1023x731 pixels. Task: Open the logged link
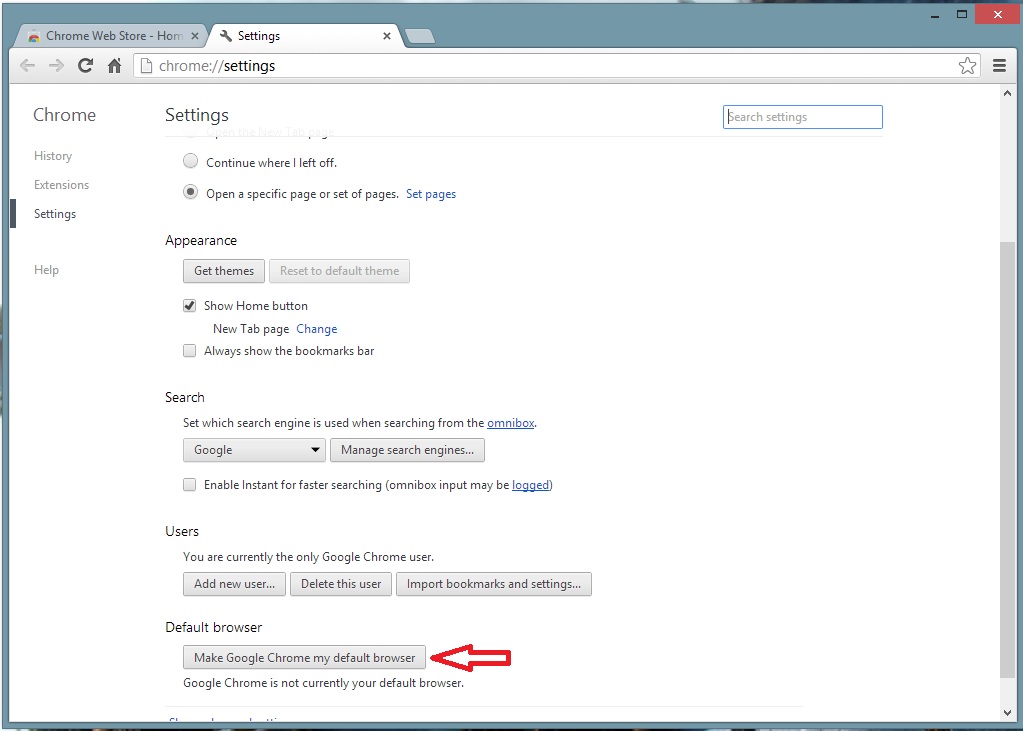click(530, 485)
